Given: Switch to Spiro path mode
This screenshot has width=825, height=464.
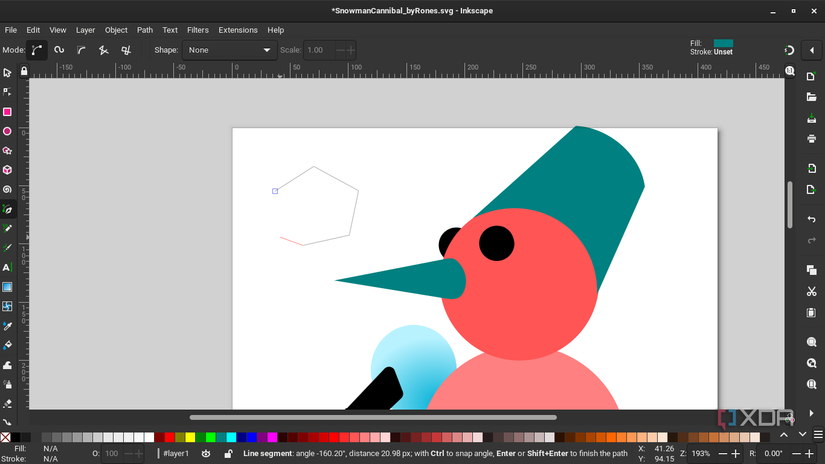Looking at the screenshot, I should coord(59,50).
